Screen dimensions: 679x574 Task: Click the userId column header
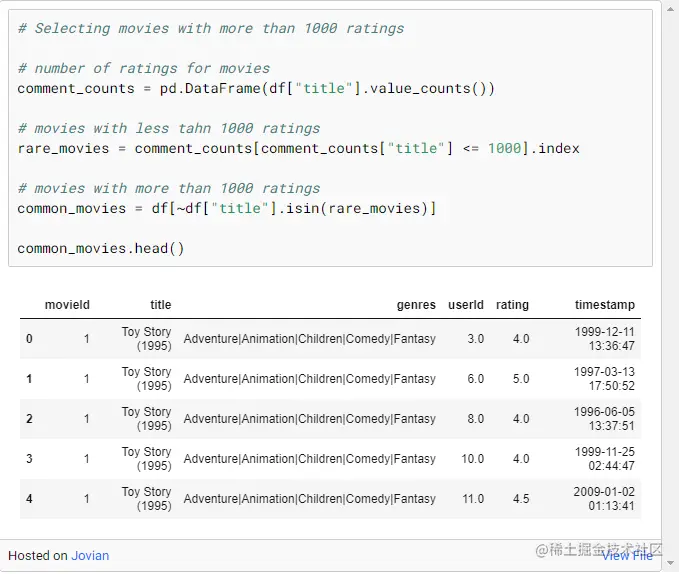coord(466,305)
